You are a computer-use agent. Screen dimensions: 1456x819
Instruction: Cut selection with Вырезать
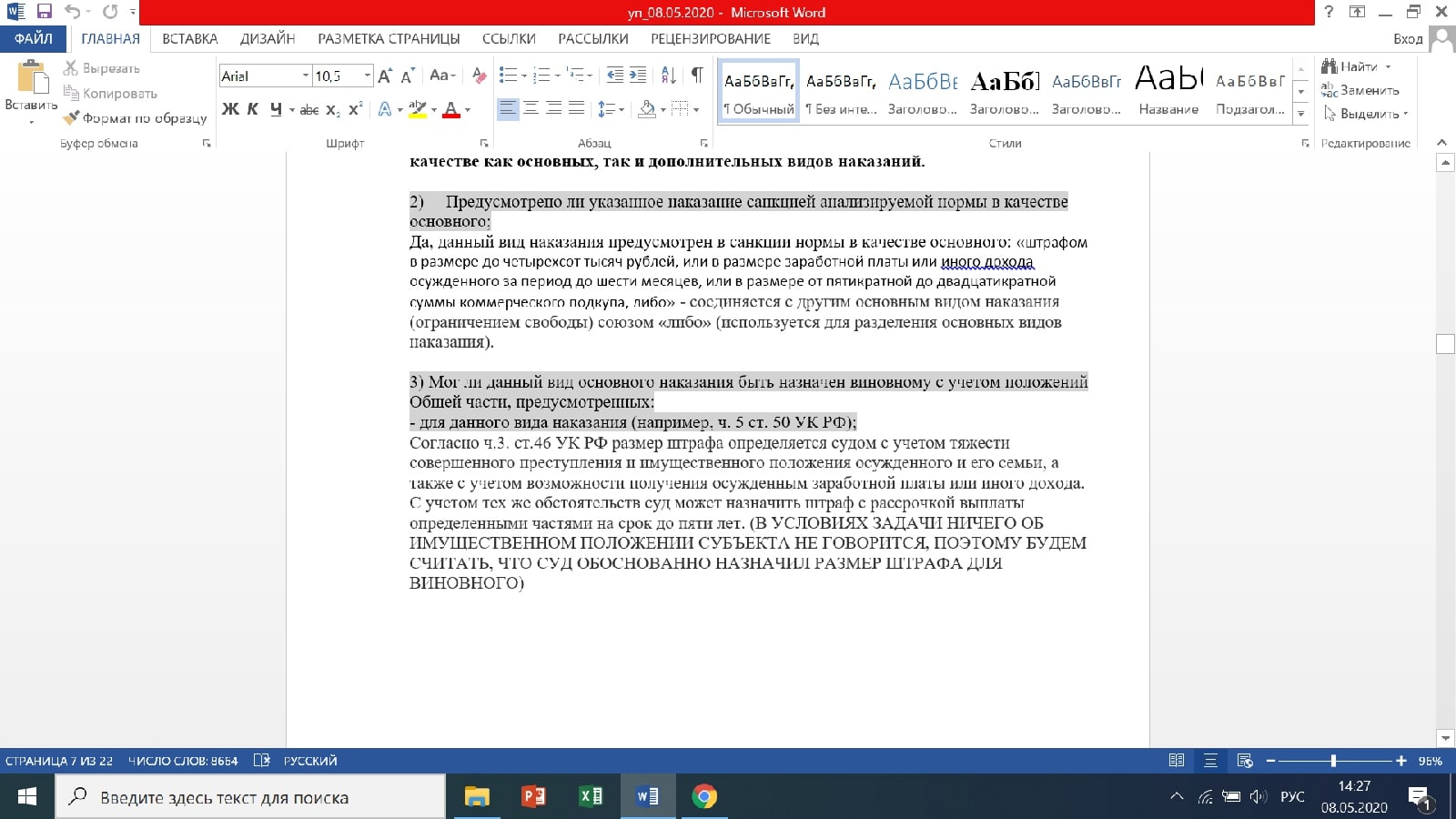pos(102,68)
